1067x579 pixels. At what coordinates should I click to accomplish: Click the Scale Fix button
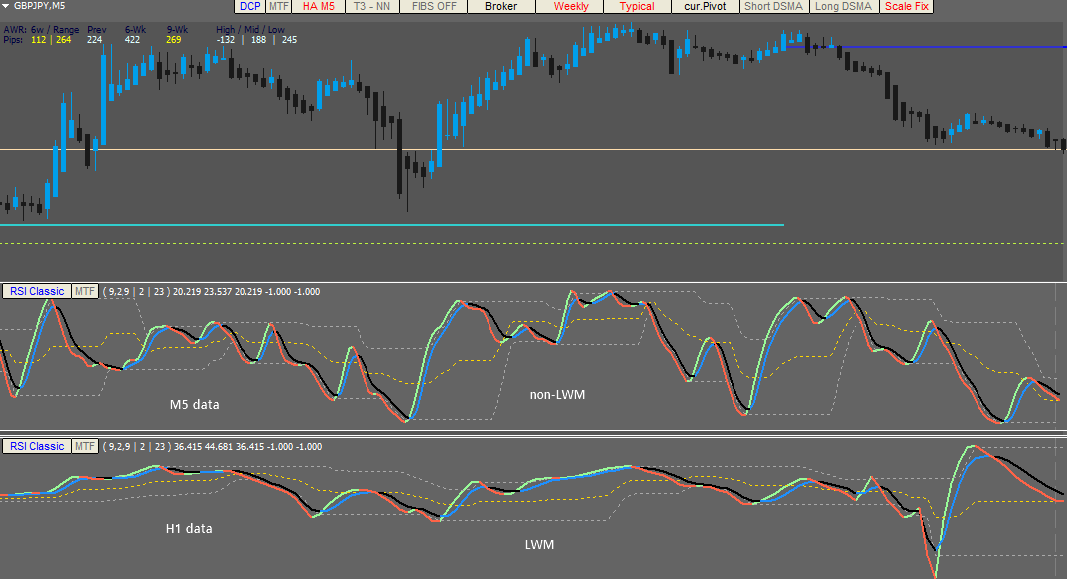906,6
